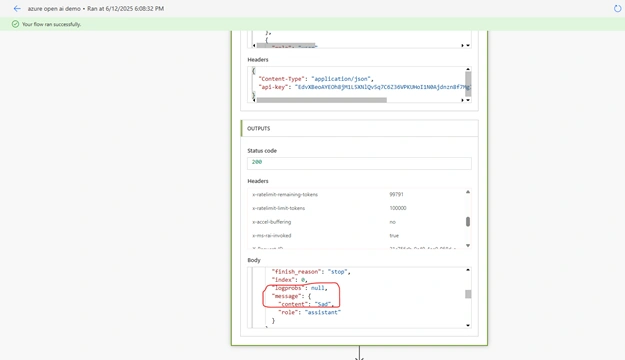625x360 pixels.
Task: Click the Status code field showing 200
Action: tap(359, 163)
